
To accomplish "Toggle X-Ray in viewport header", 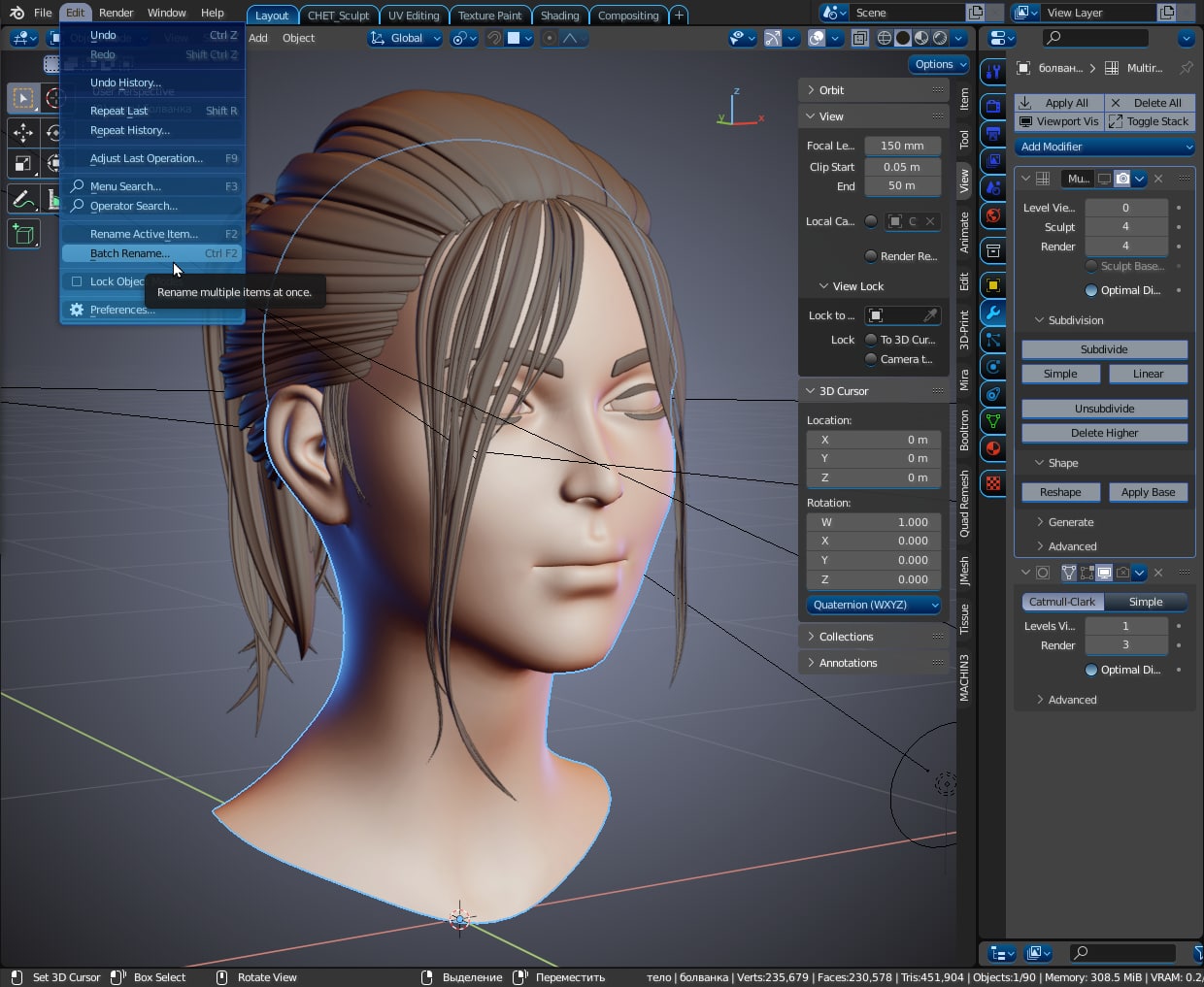I will pos(860,38).
